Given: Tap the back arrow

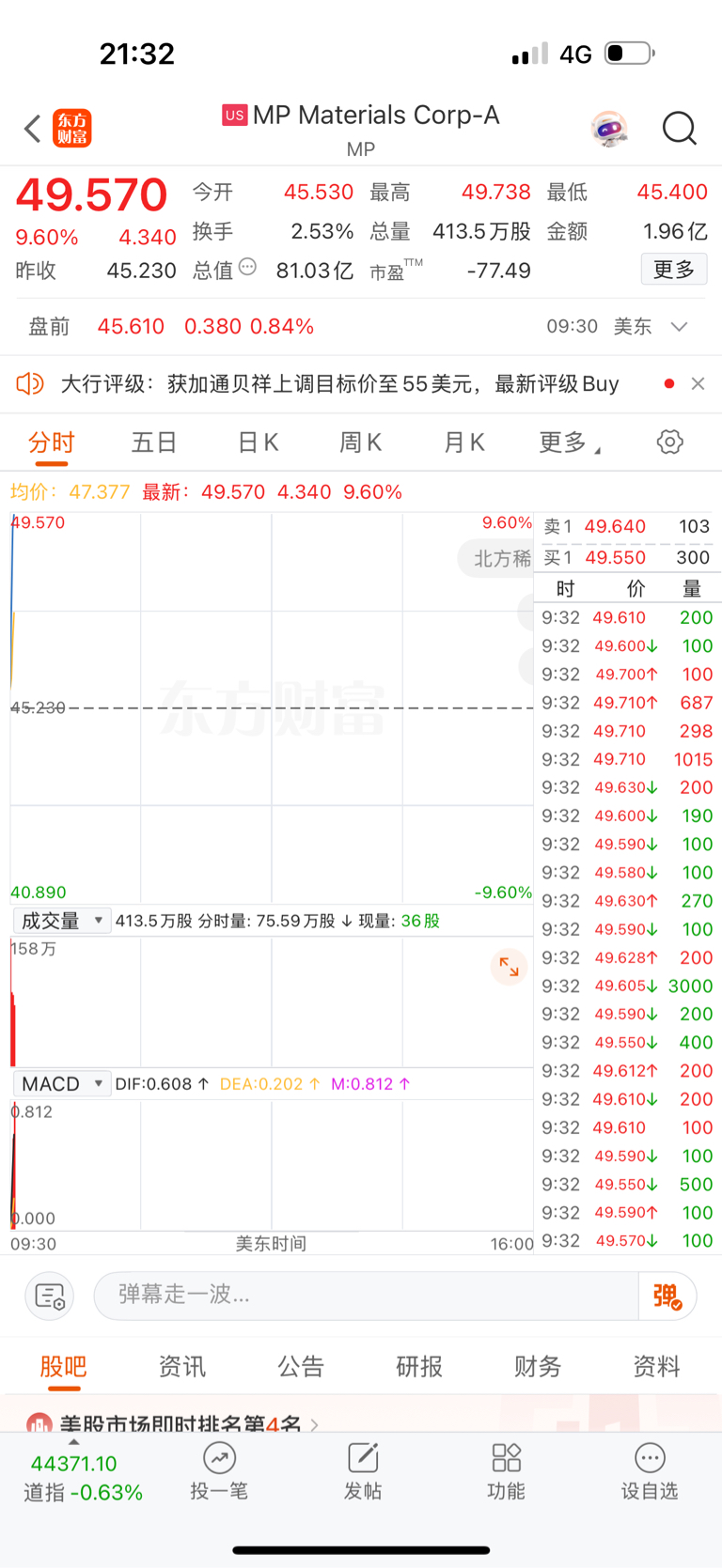Looking at the screenshot, I should click(x=33, y=129).
